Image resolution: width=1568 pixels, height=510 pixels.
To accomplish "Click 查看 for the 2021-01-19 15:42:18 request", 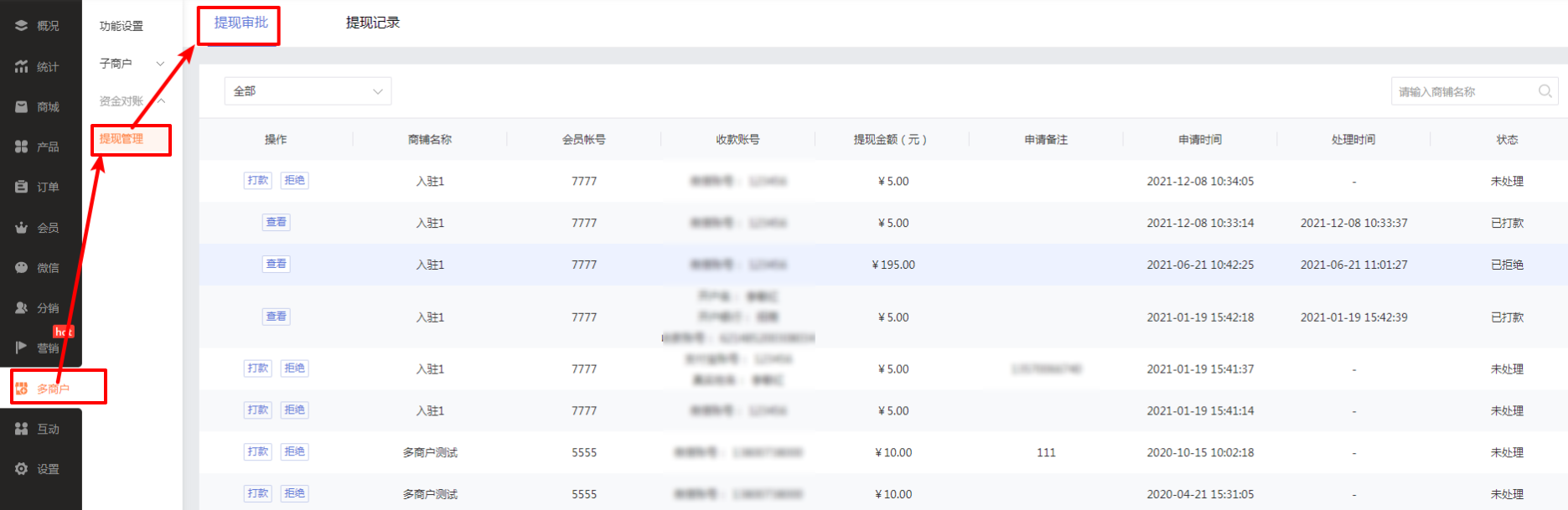I will [276, 317].
